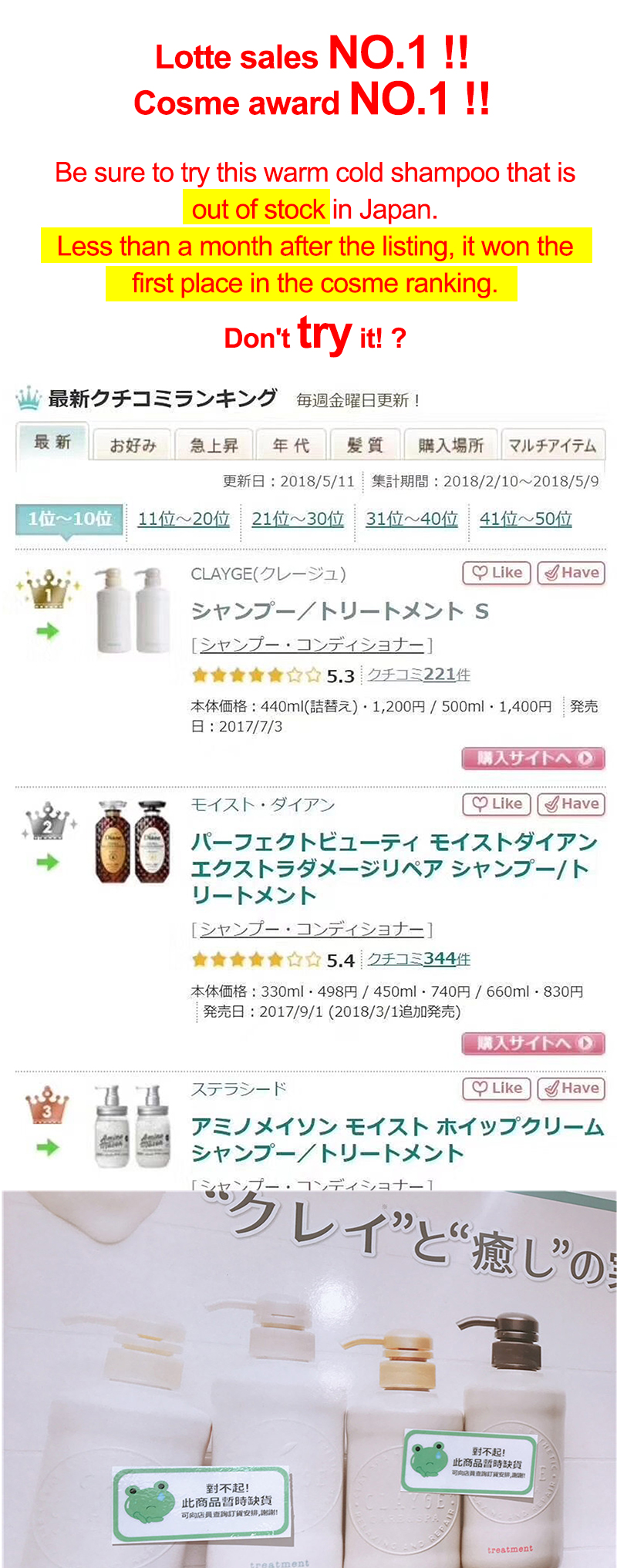Open クチコミ221件 reviews link
Viewport: 617px width, 1568px height.
pos(418,675)
